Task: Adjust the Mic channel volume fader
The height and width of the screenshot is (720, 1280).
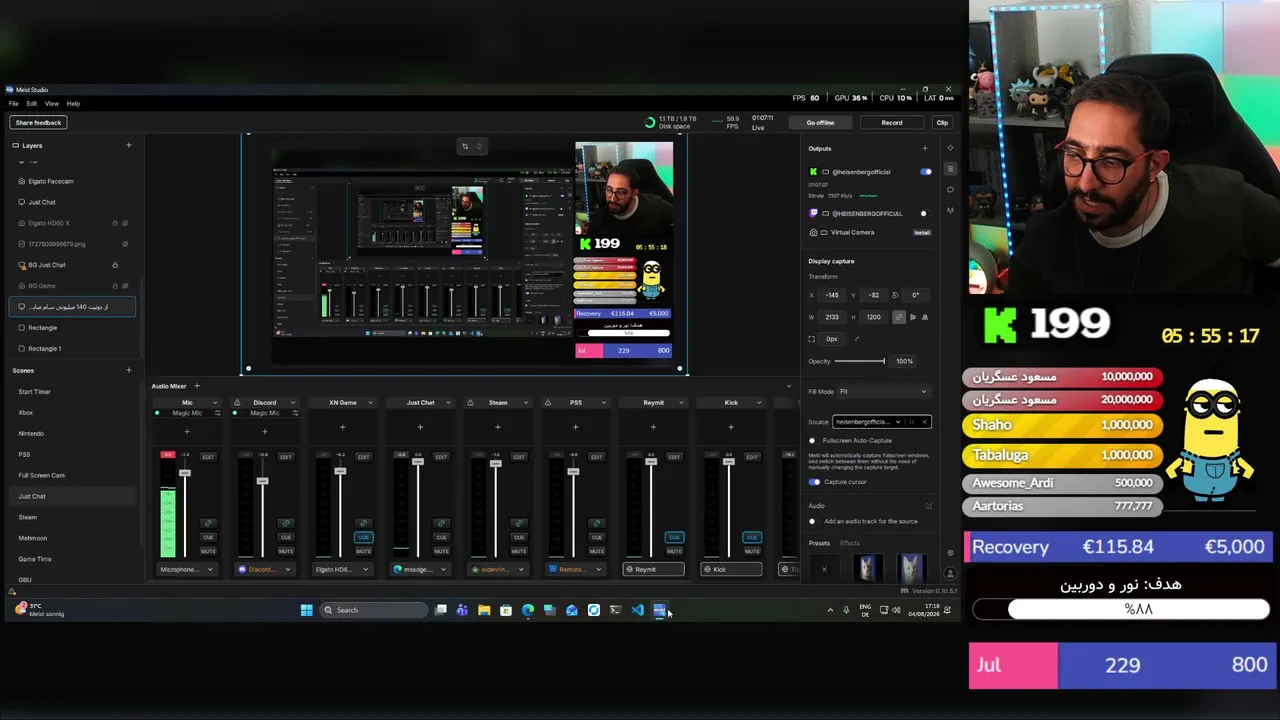Action: click(x=185, y=473)
